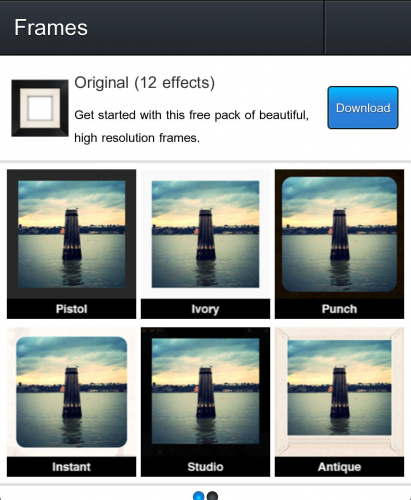Click the Original (12 effects) heading

click(x=145, y=83)
